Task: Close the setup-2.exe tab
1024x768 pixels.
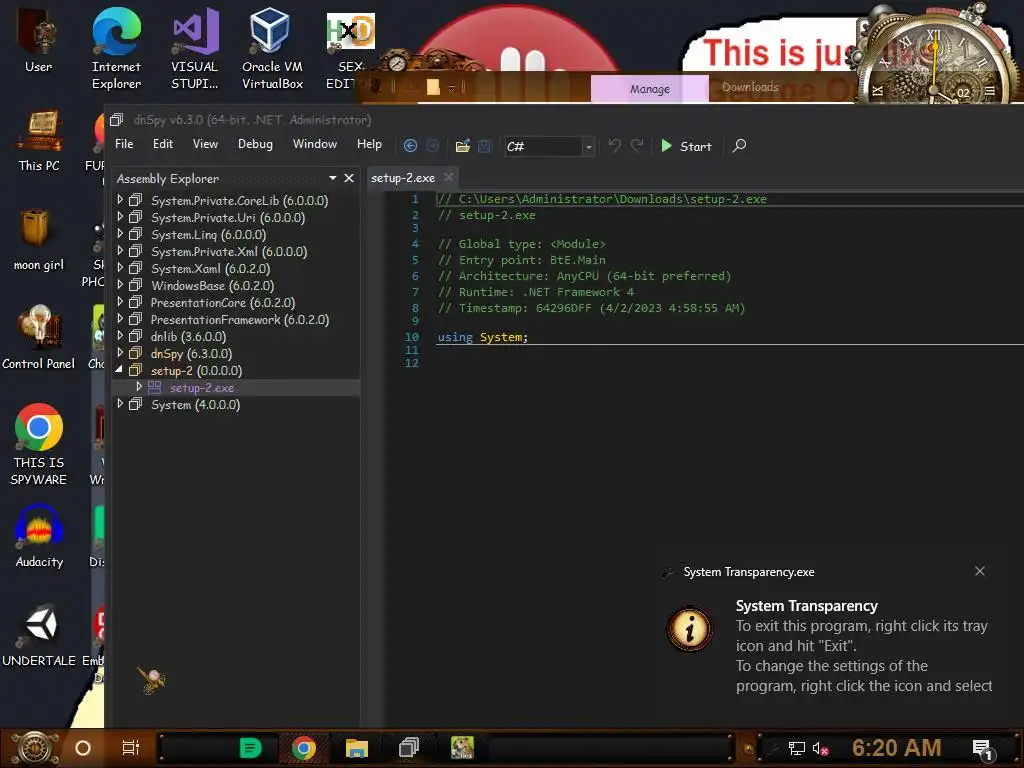Action: [x=449, y=177]
